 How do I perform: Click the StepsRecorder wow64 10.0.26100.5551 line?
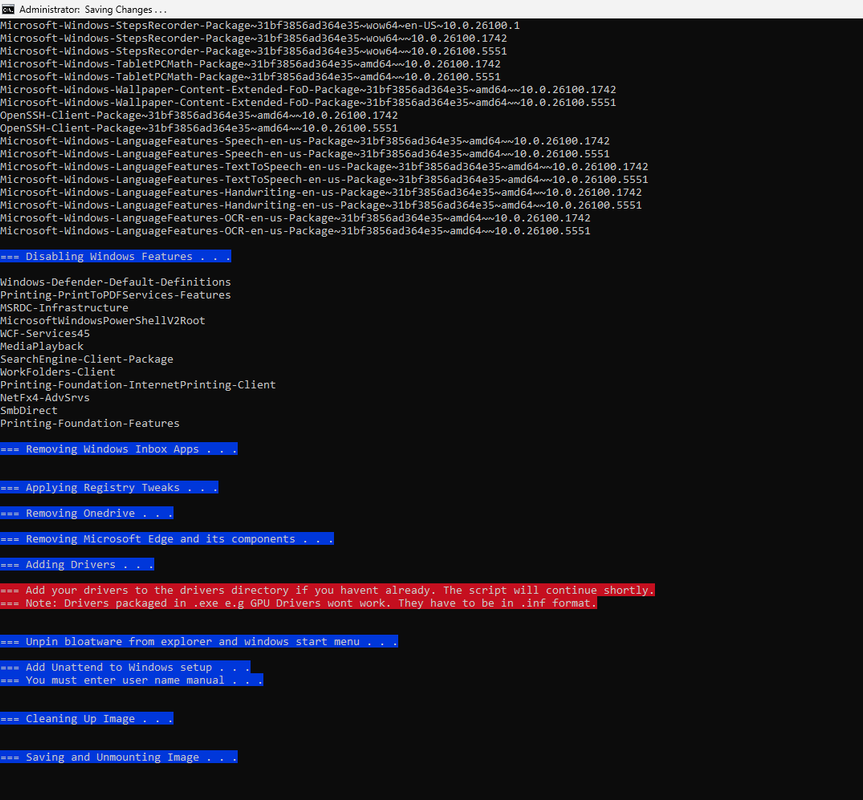coord(254,51)
